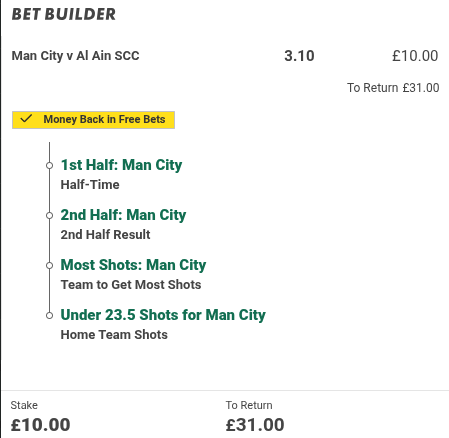Viewport: 449px width, 438px height.
Task: Click the checkmark icon in Money Back badge
Action: 26,119
